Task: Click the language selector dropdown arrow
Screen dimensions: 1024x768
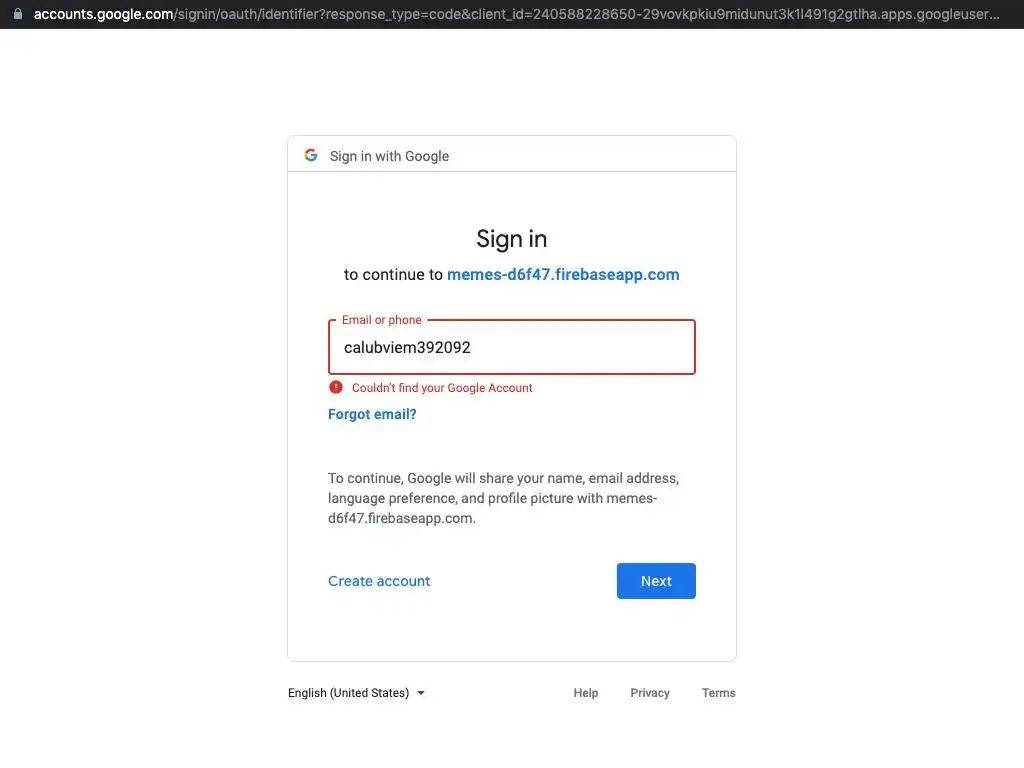Action: [421, 693]
